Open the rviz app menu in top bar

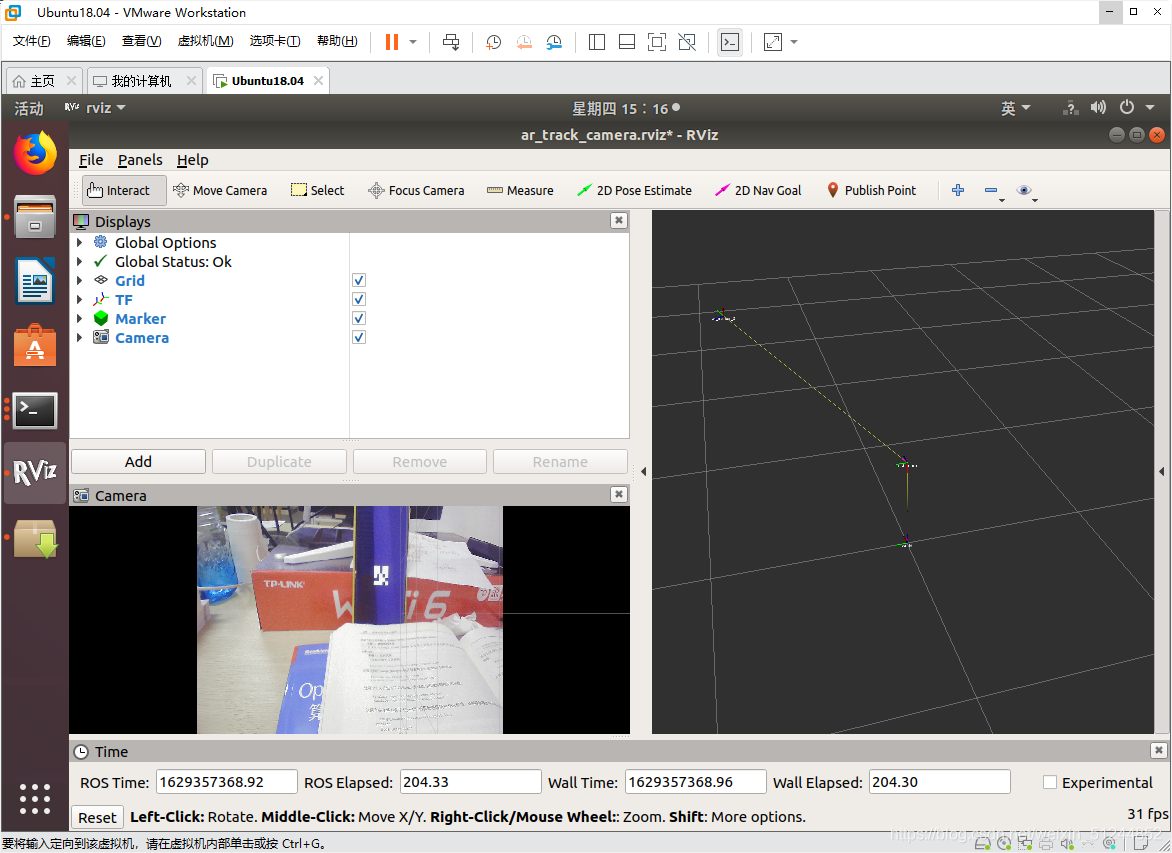pyautogui.click(x=95, y=108)
